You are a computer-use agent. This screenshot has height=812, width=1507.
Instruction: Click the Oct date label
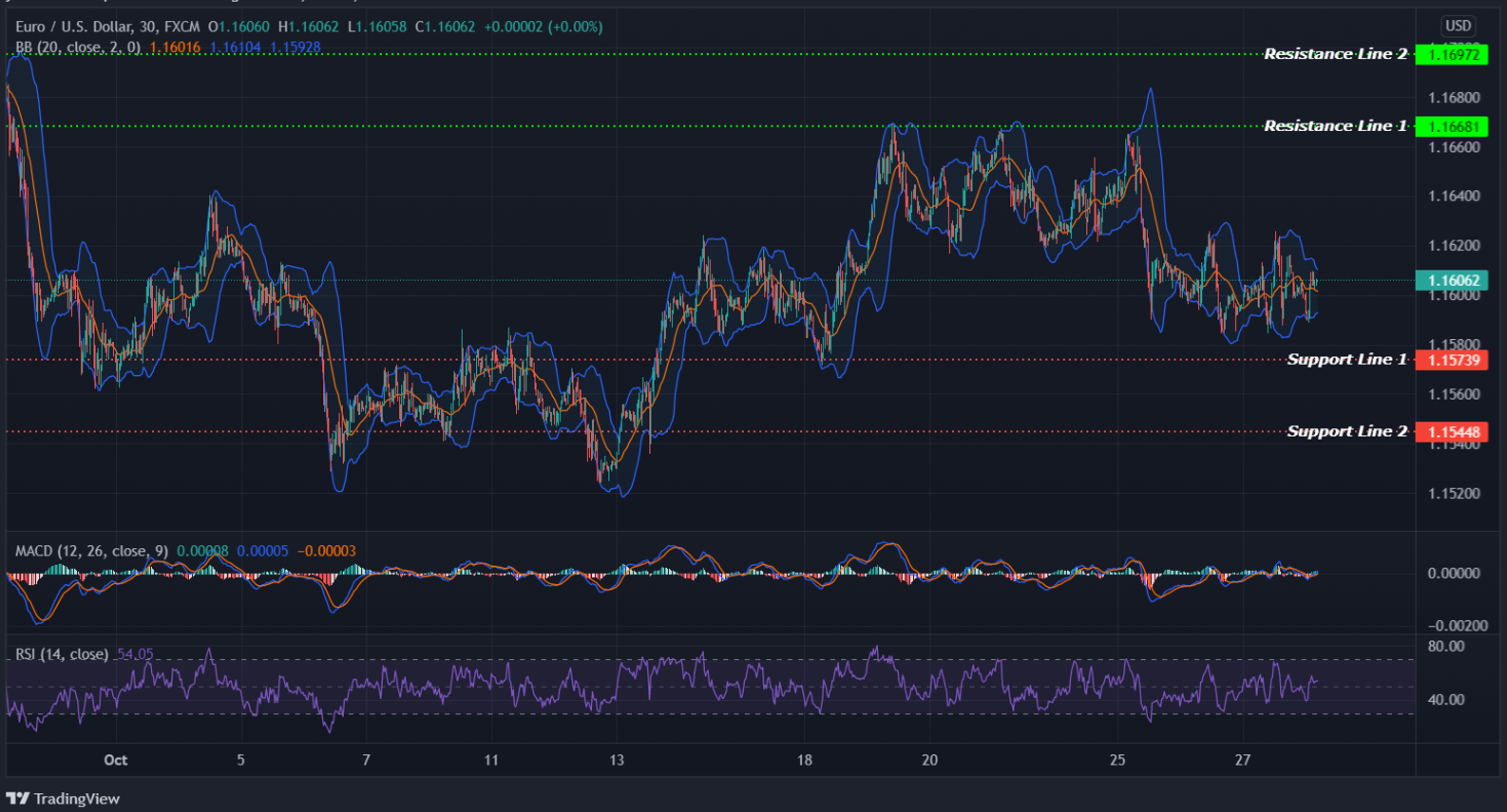point(115,760)
